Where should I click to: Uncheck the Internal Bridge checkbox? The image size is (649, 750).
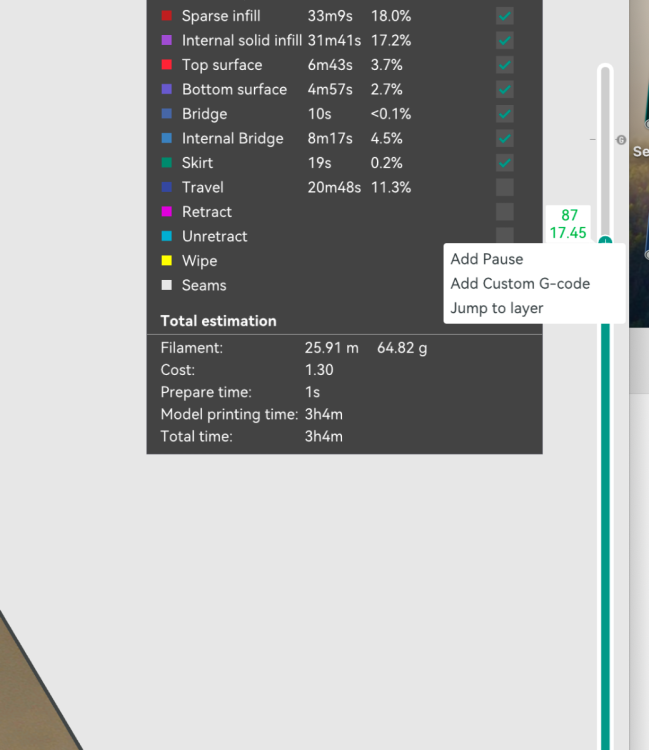point(505,138)
